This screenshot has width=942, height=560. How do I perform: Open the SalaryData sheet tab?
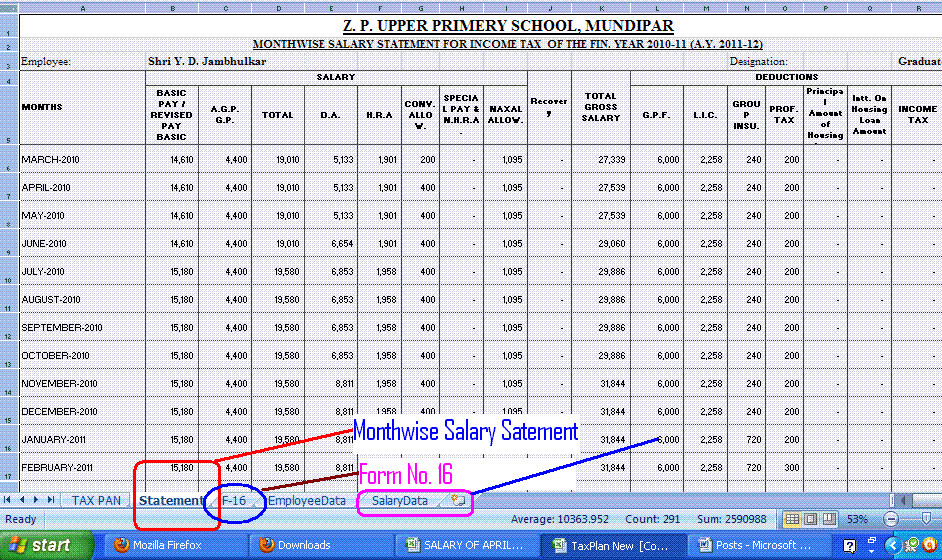400,501
